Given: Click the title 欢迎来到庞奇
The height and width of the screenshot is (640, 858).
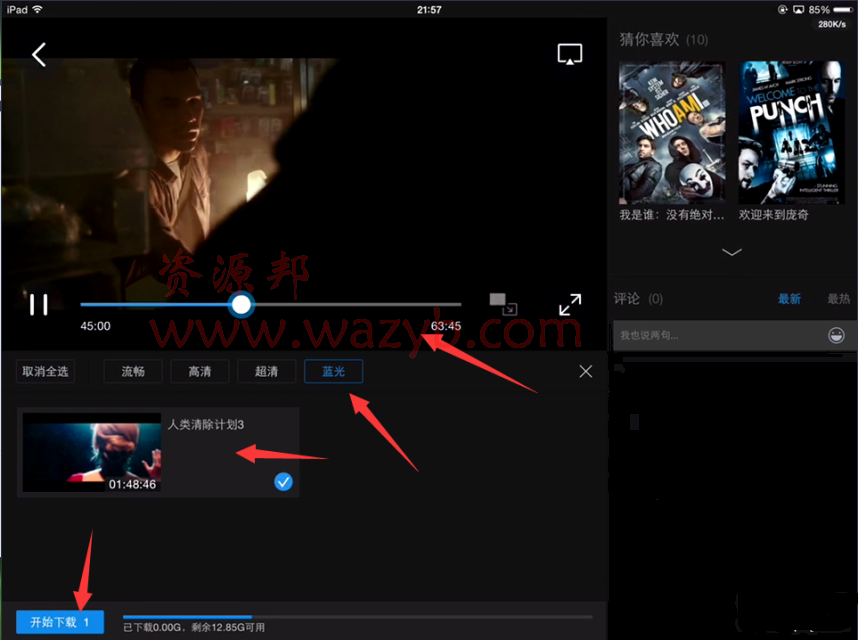Looking at the screenshot, I should pyautogui.click(x=773, y=215).
